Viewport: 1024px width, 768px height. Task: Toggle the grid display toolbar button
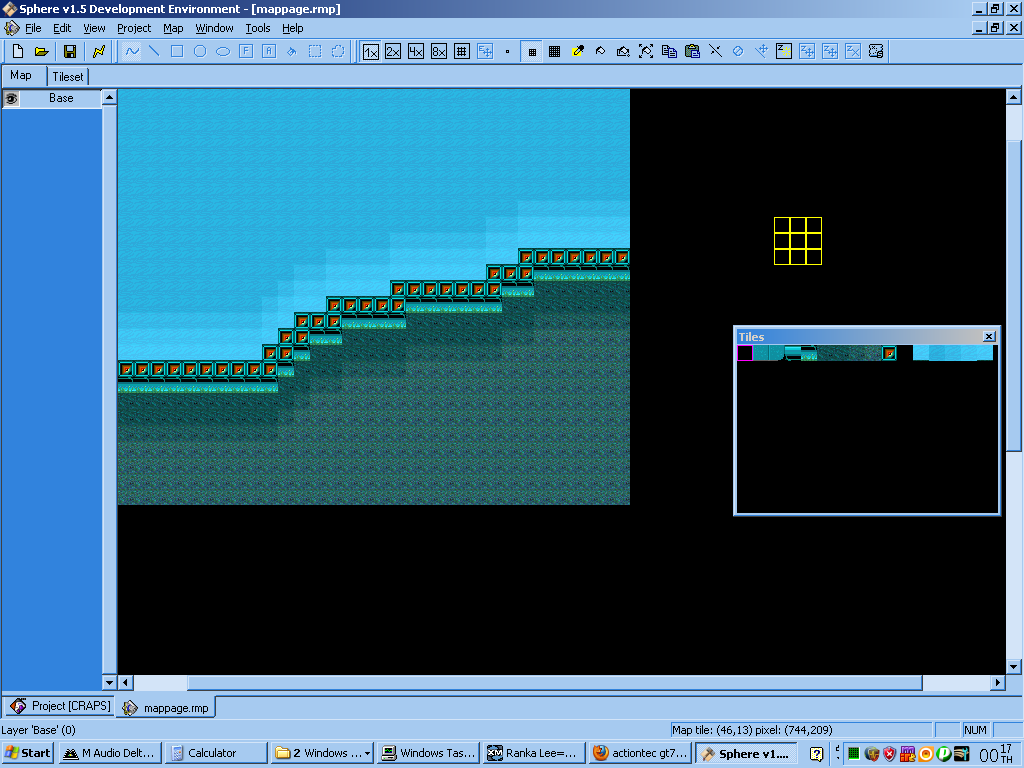[x=462, y=51]
